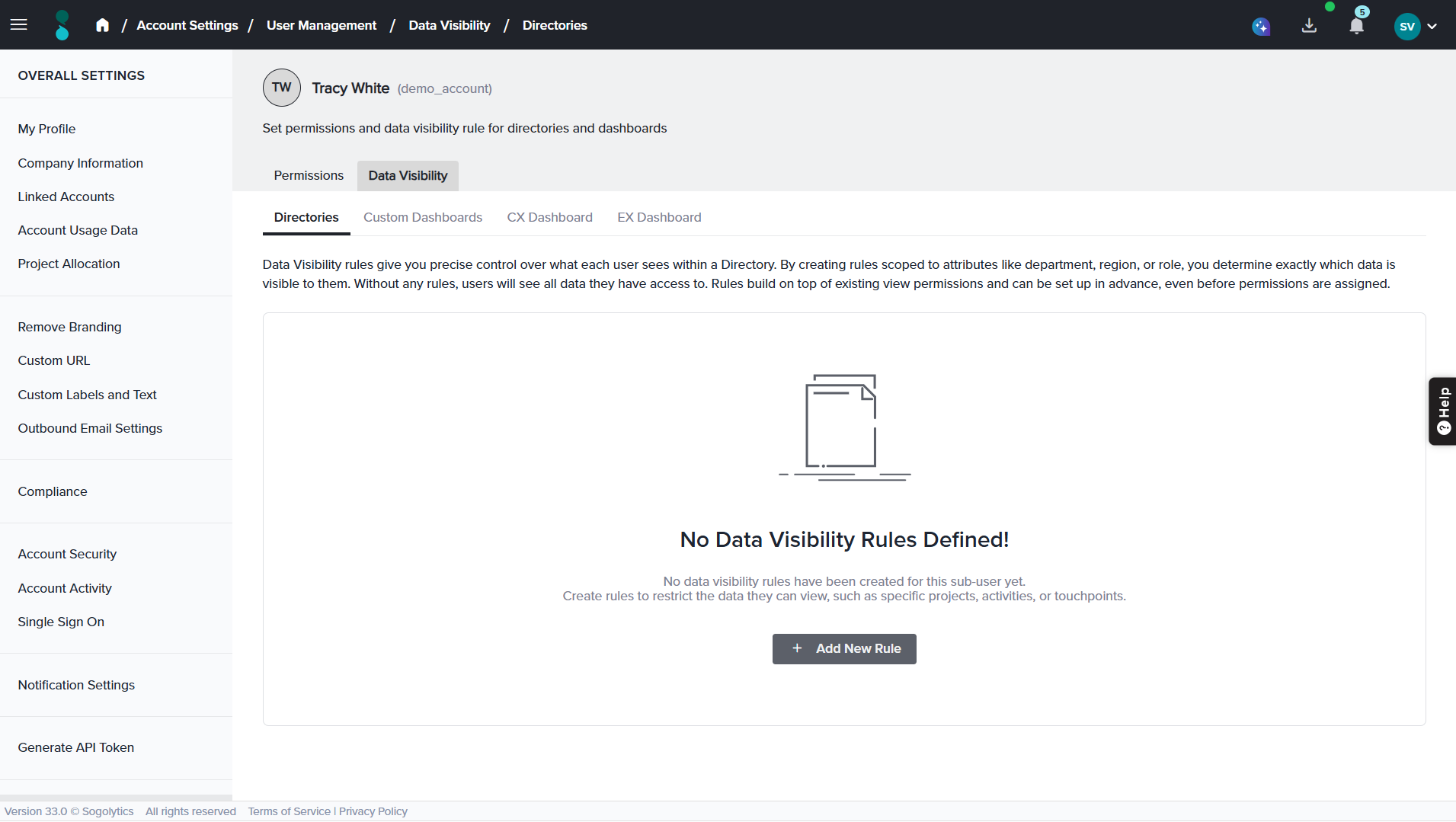Switch to Custom Dashboards sub-tab
Screen dimensions: 1456x822
[x=423, y=218]
